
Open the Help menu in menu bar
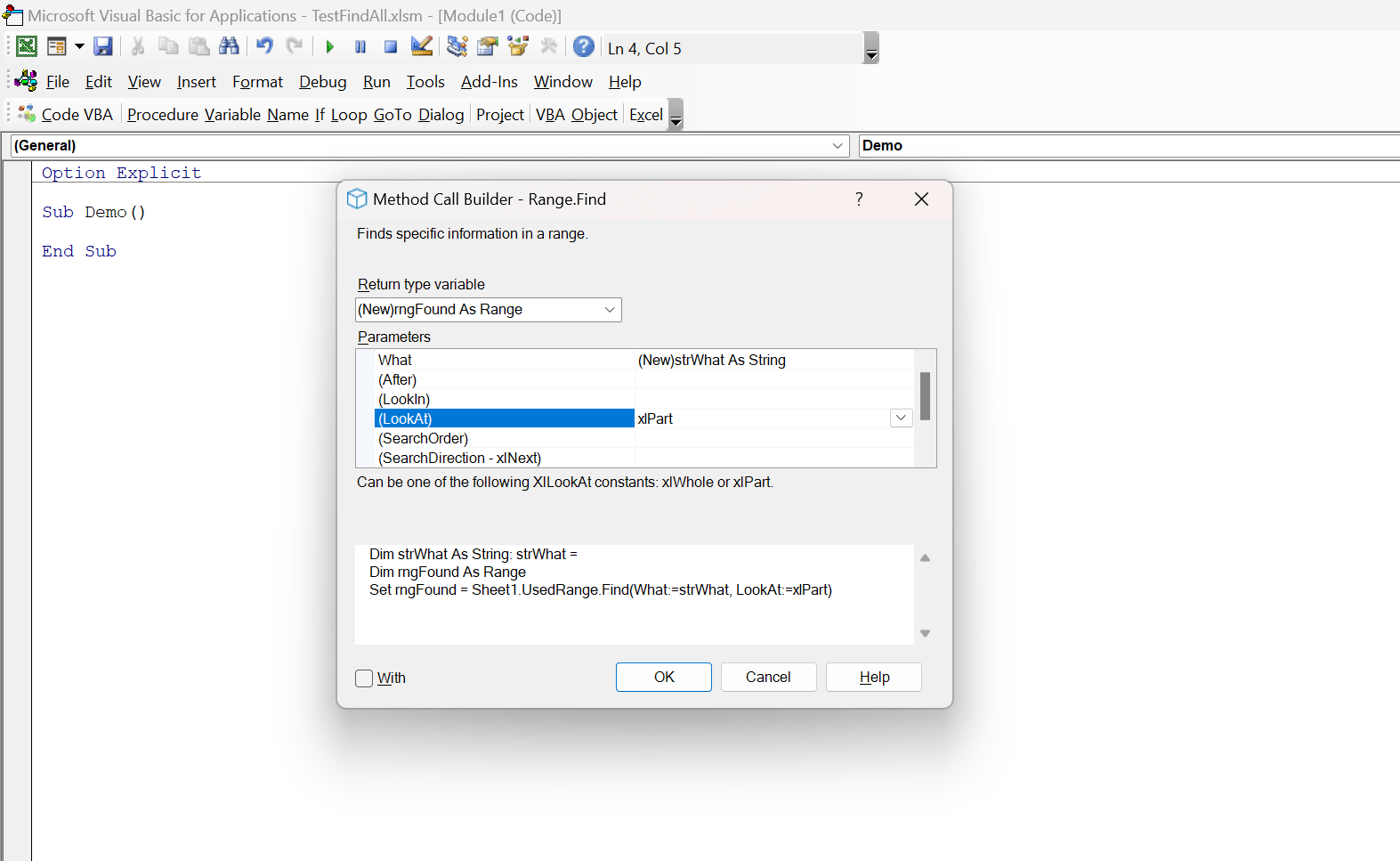tap(625, 82)
